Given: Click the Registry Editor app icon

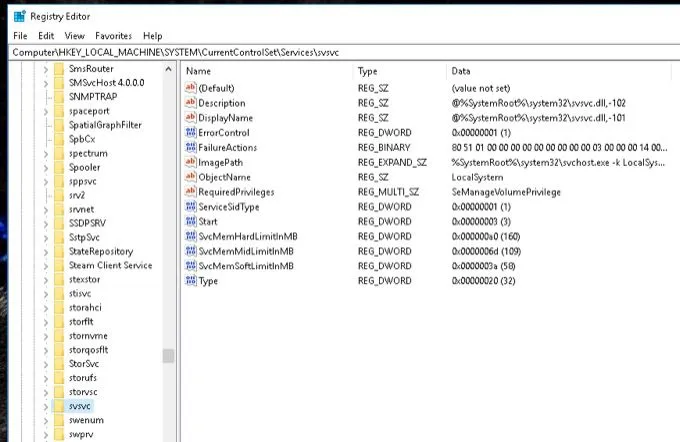Looking at the screenshot, I should coord(20,16).
